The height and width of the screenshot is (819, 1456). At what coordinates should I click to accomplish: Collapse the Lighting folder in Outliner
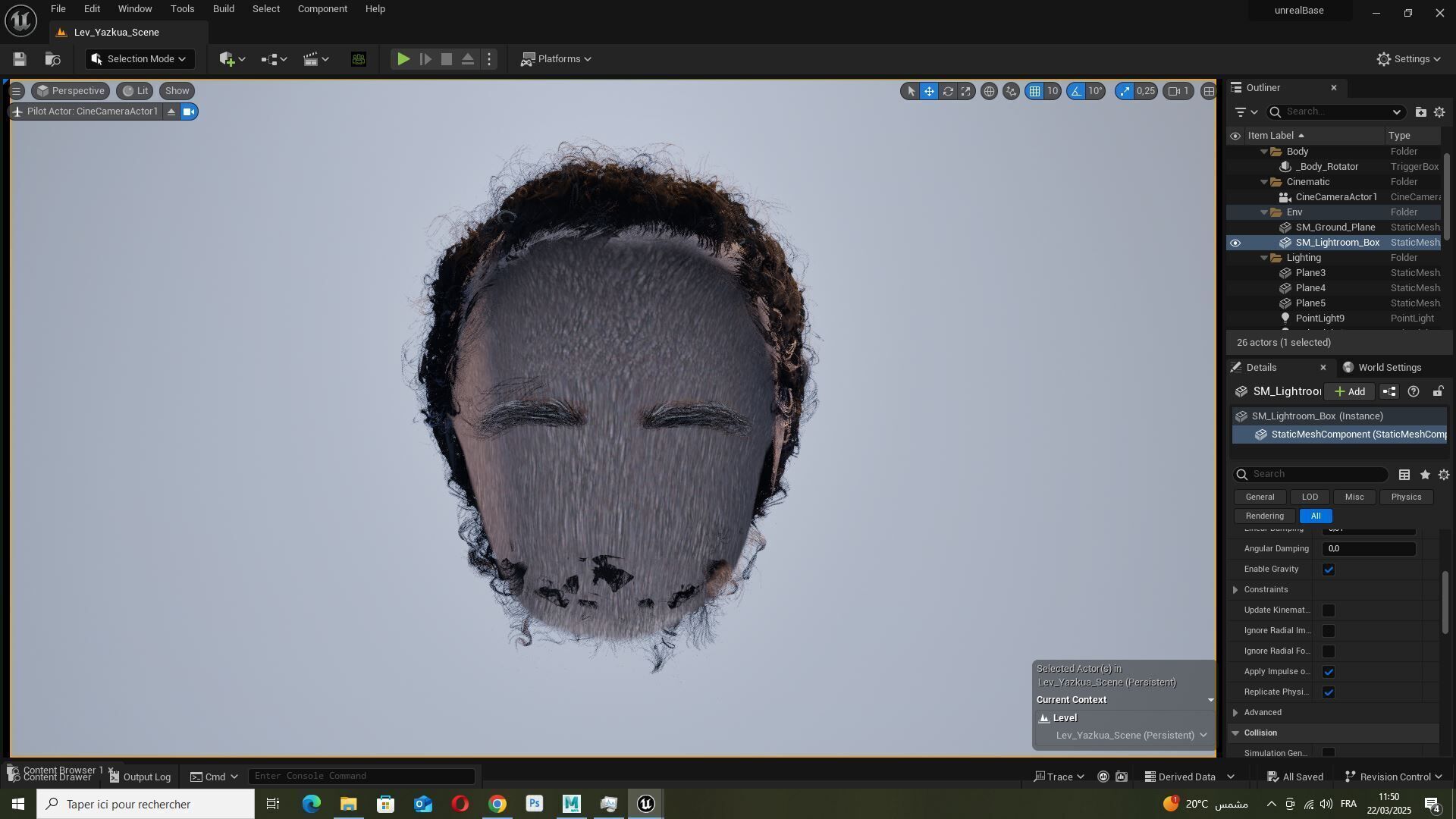[x=1264, y=258]
